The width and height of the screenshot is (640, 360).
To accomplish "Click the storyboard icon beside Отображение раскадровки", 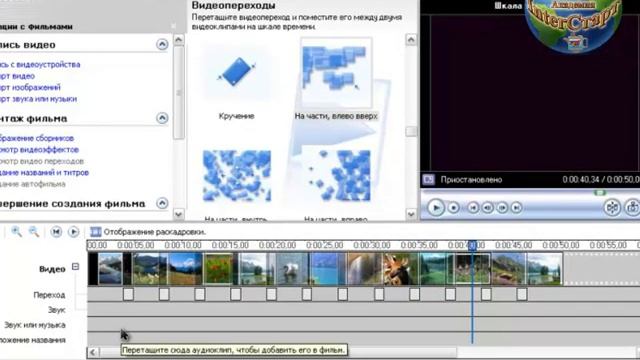I will pyautogui.click(x=95, y=232).
